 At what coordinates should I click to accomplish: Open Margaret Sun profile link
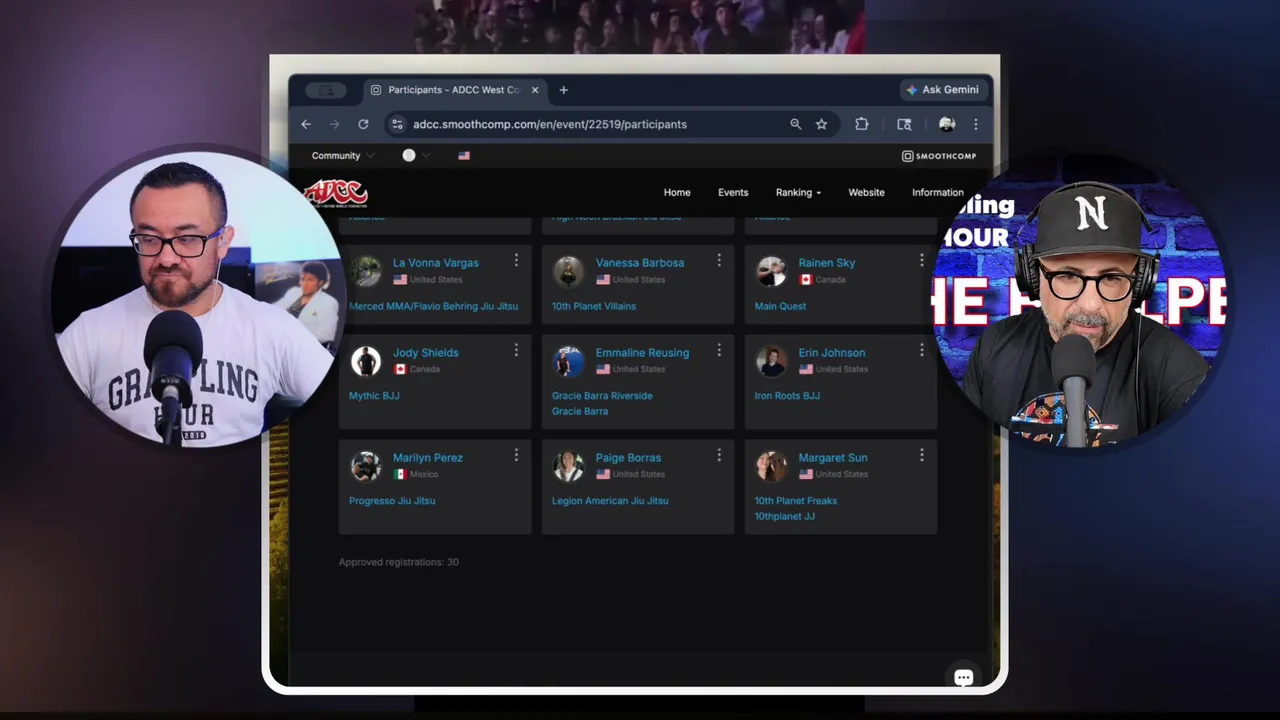coord(833,458)
